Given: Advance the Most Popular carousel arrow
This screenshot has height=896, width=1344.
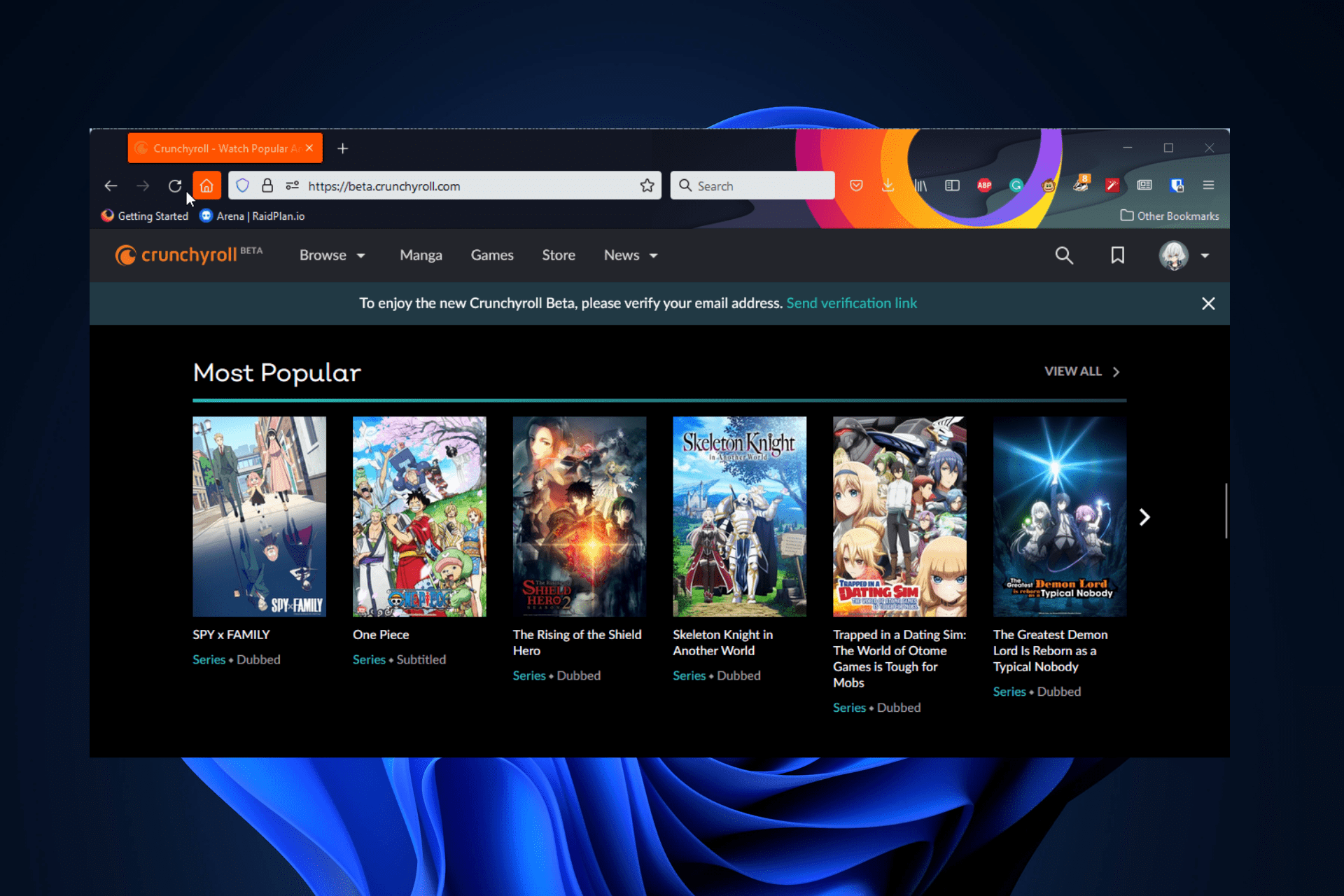Looking at the screenshot, I should tap(1144, 517).
